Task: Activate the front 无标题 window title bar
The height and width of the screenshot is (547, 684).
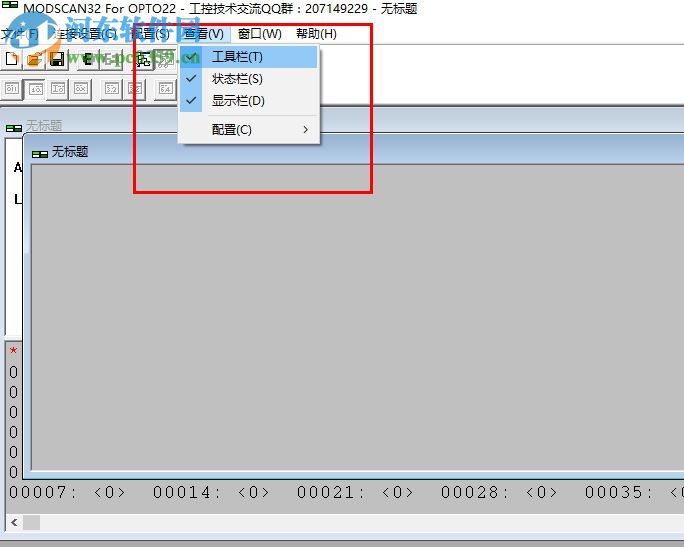Action: [355, 152]
